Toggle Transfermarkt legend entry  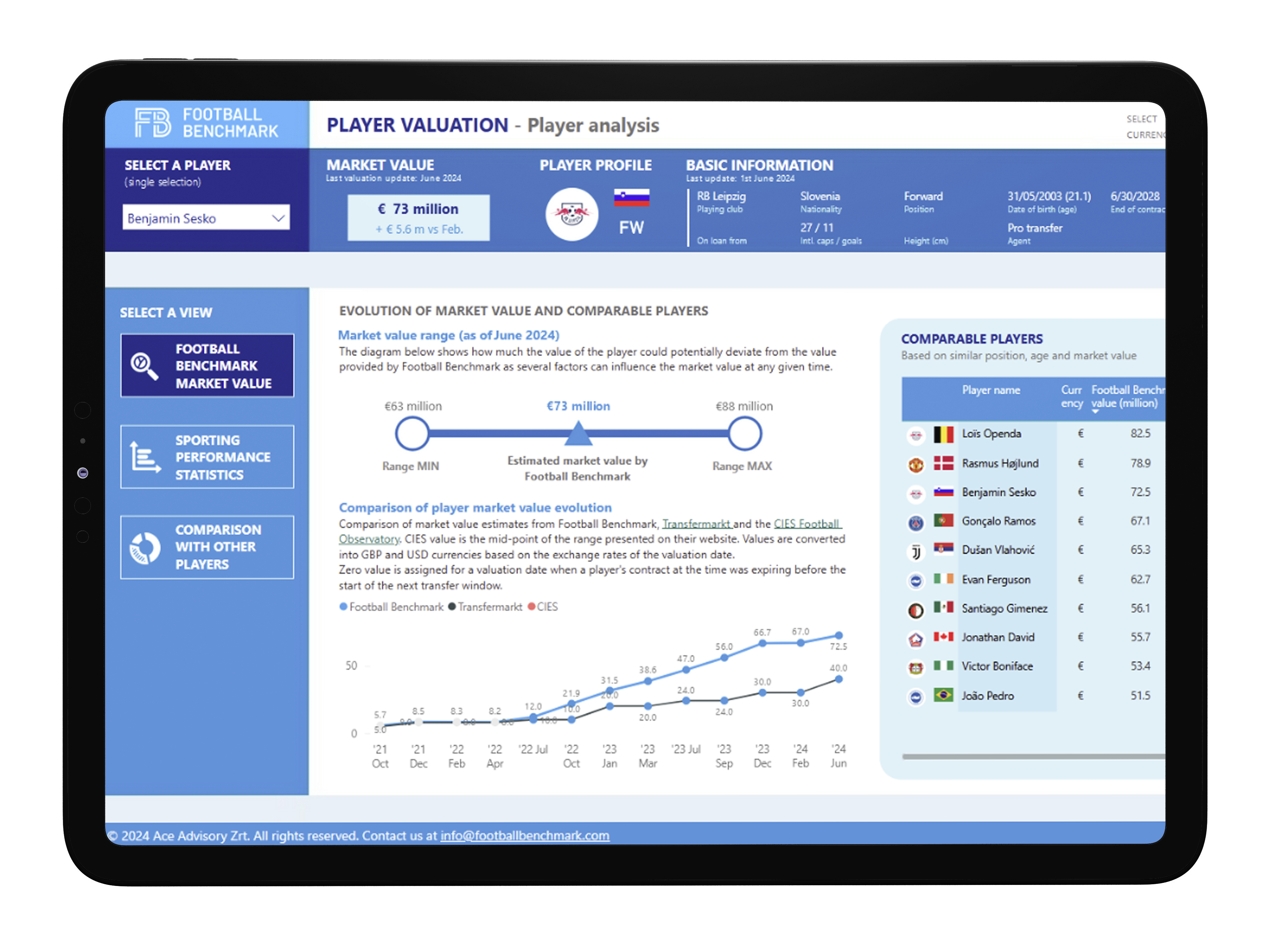point(485,607)
